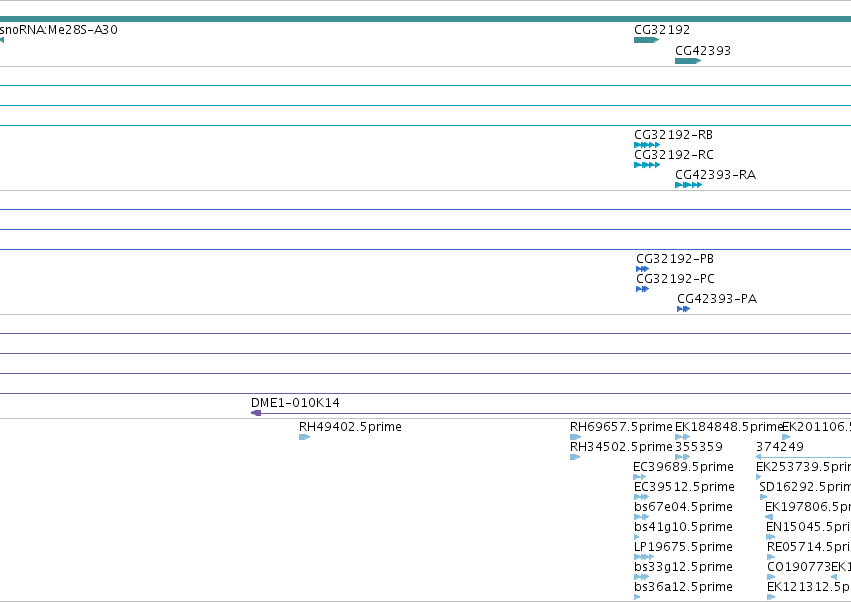The image size is (851, 602).
Task: Click the RH69657.5prime EST glyph
Action: (575, 437)
